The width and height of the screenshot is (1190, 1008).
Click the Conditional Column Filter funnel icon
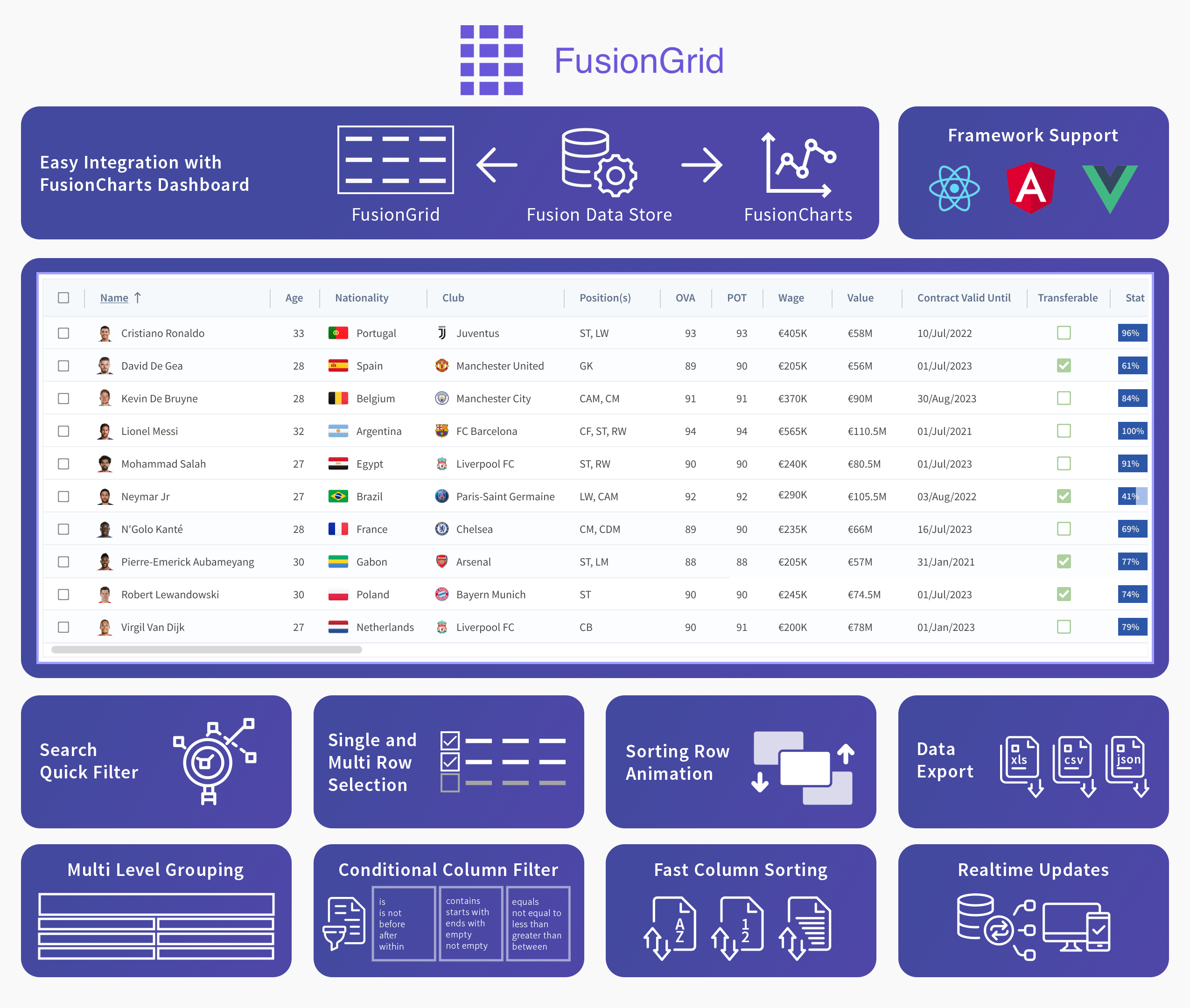(x=344, y=924)
